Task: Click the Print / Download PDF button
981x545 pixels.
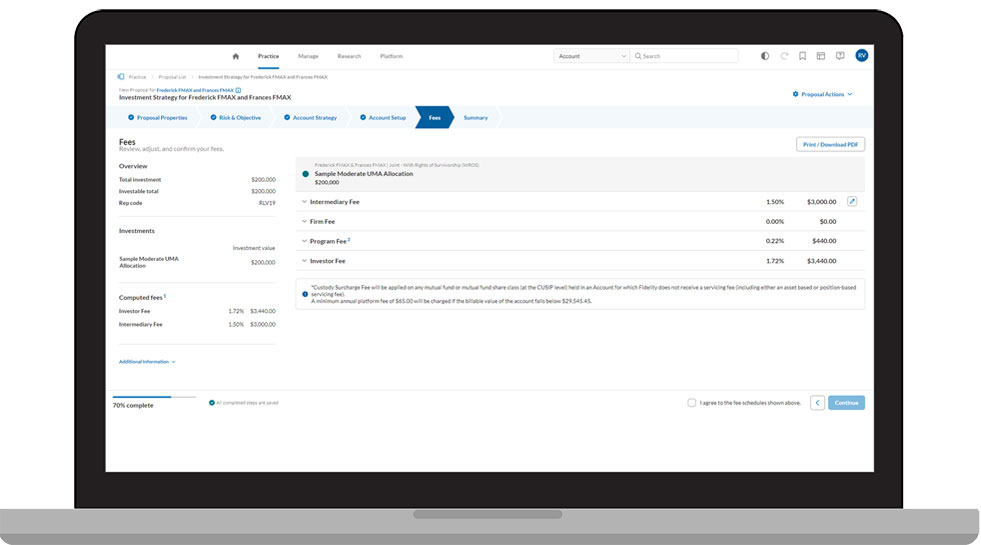Action: click(x=830, y=145)
